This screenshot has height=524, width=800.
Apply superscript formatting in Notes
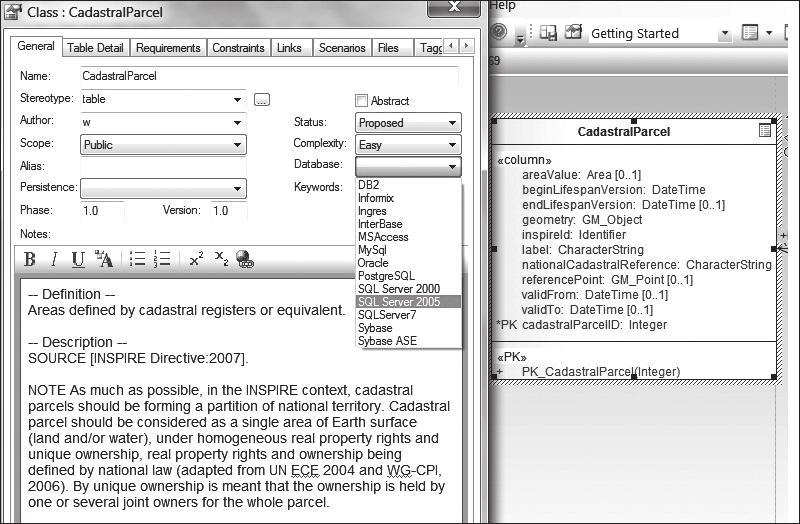click(x=196, y=259)
